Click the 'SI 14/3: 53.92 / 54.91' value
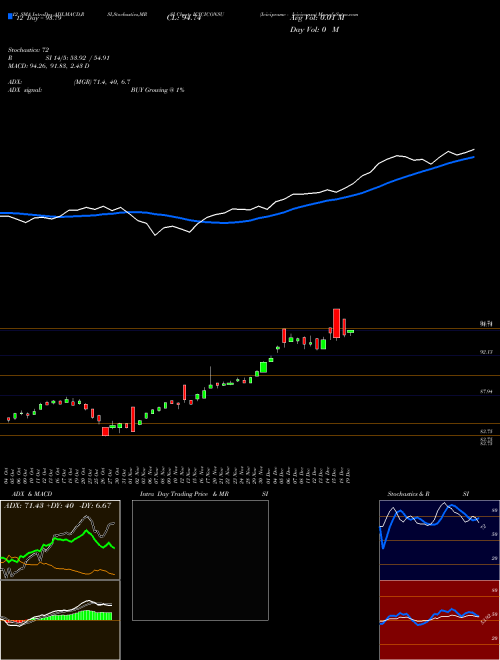 [78, 58]
